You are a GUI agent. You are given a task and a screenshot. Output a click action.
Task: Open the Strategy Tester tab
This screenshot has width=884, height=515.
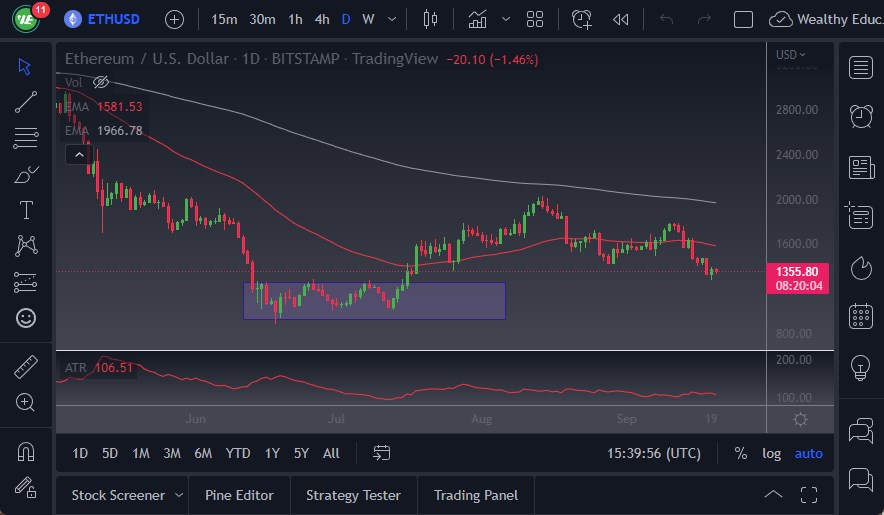(x=353, y=495)
